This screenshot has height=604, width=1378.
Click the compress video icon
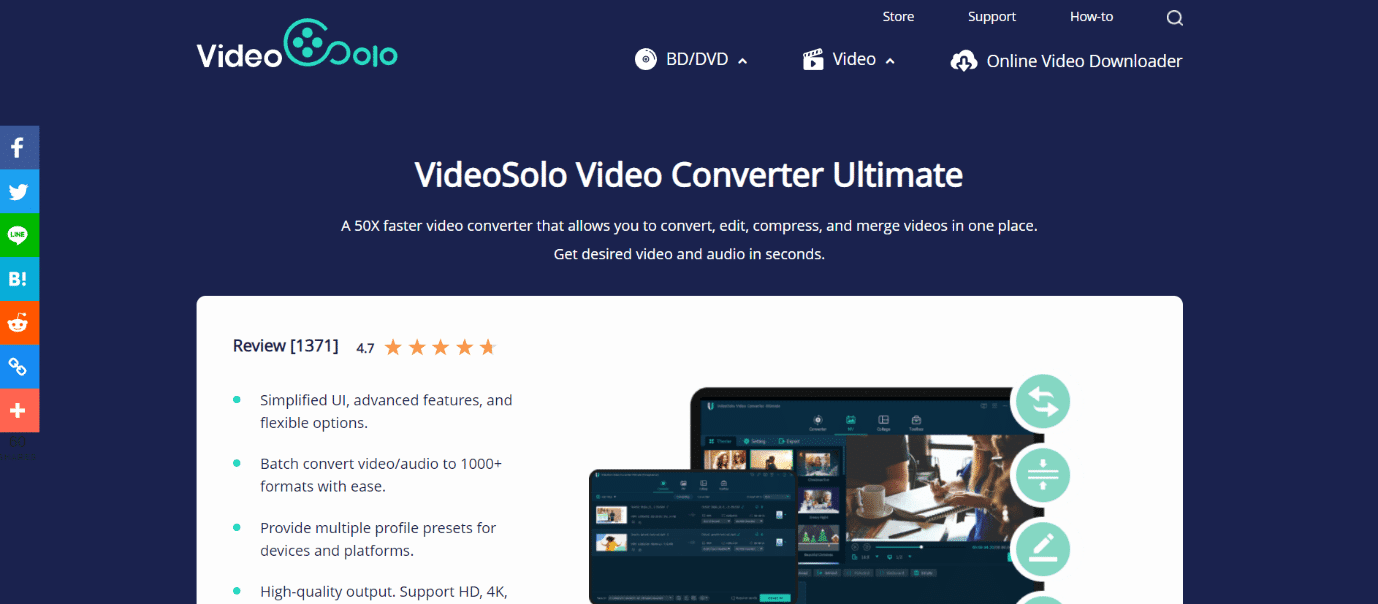point(1042,475)
